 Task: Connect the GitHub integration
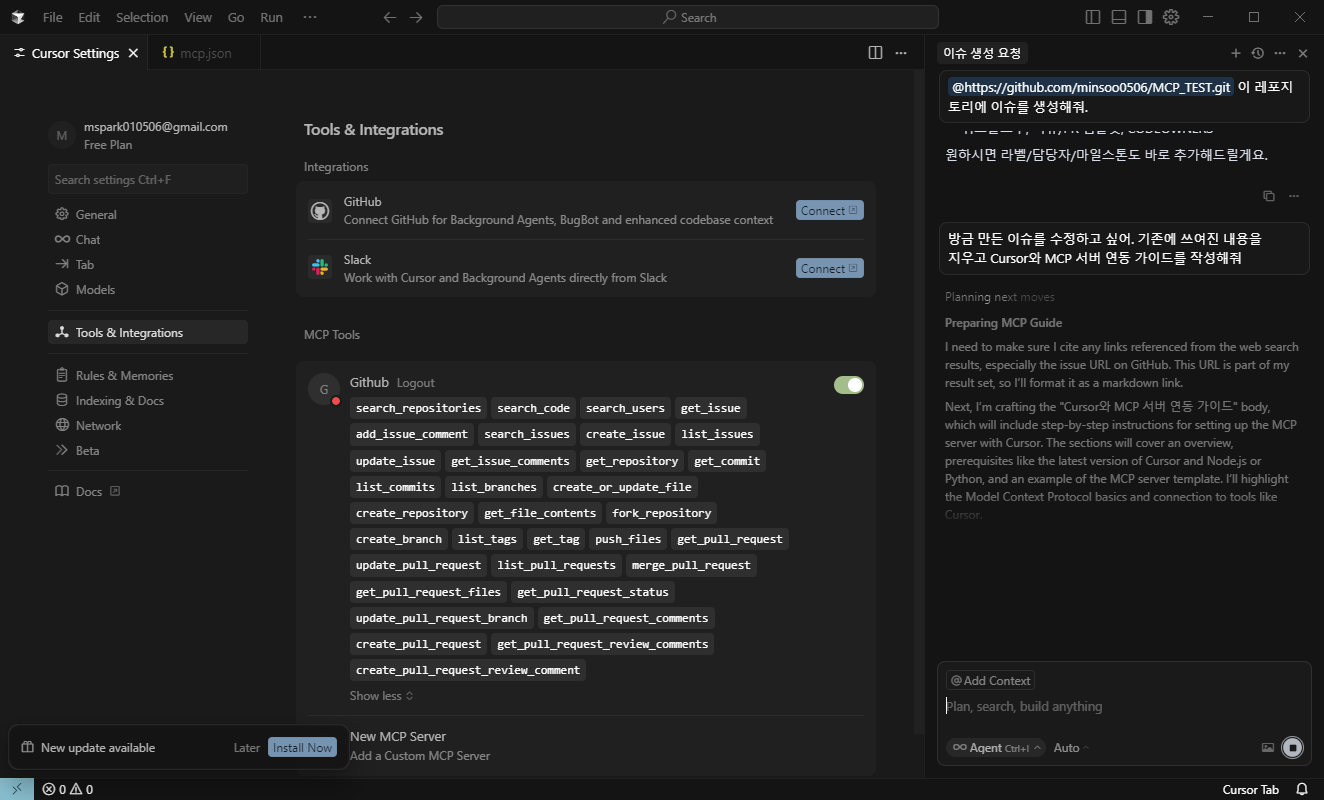[830, 210]
